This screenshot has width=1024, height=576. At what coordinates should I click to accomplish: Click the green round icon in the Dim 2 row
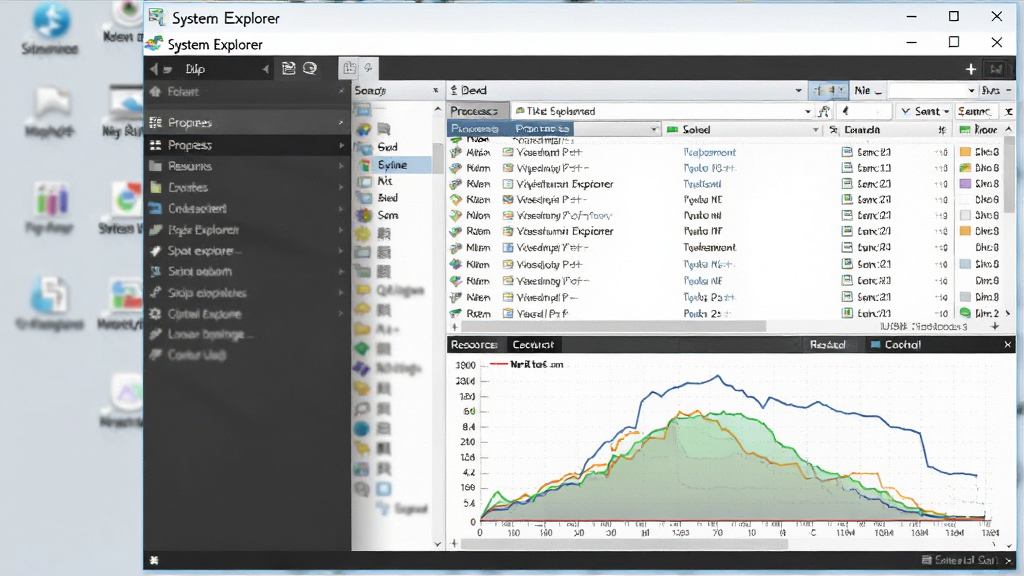(965, 313)
